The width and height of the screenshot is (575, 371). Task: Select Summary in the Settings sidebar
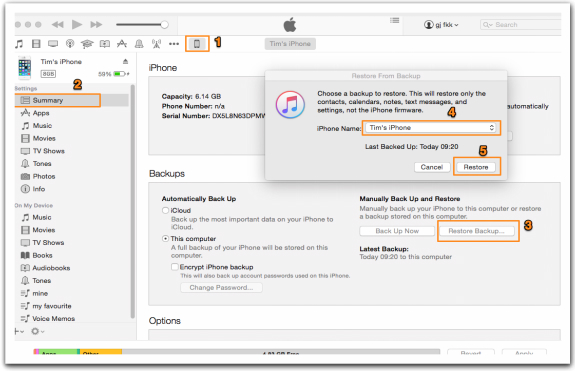[72, 100]
